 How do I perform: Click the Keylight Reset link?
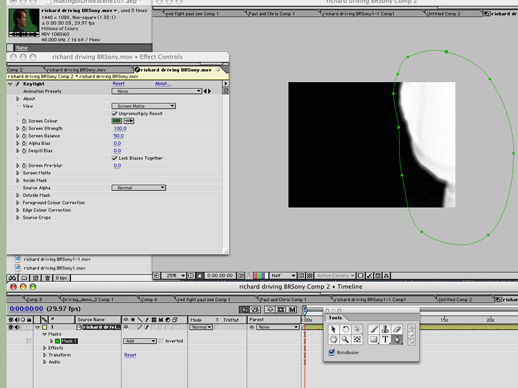pyautogui.click(x=119, y=84)
